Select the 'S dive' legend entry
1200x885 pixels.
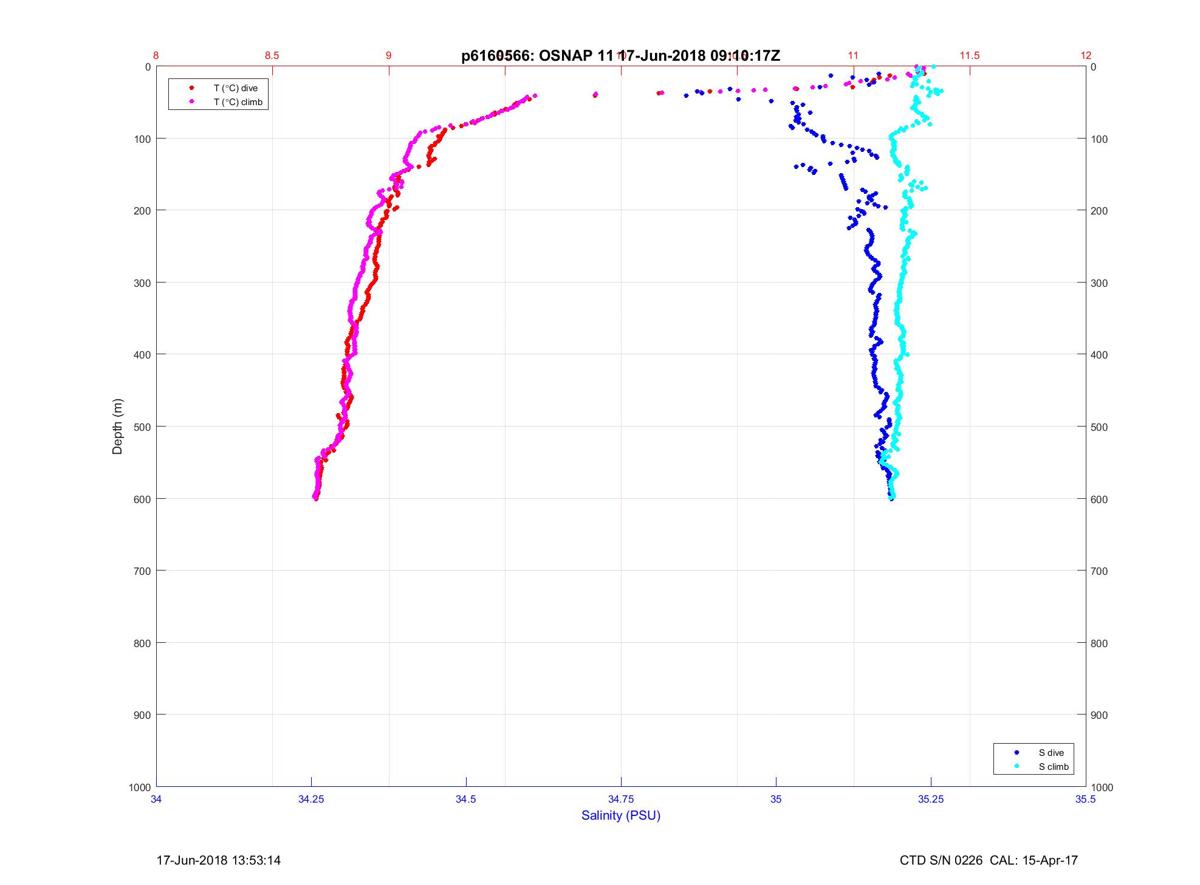[1051, 751]
